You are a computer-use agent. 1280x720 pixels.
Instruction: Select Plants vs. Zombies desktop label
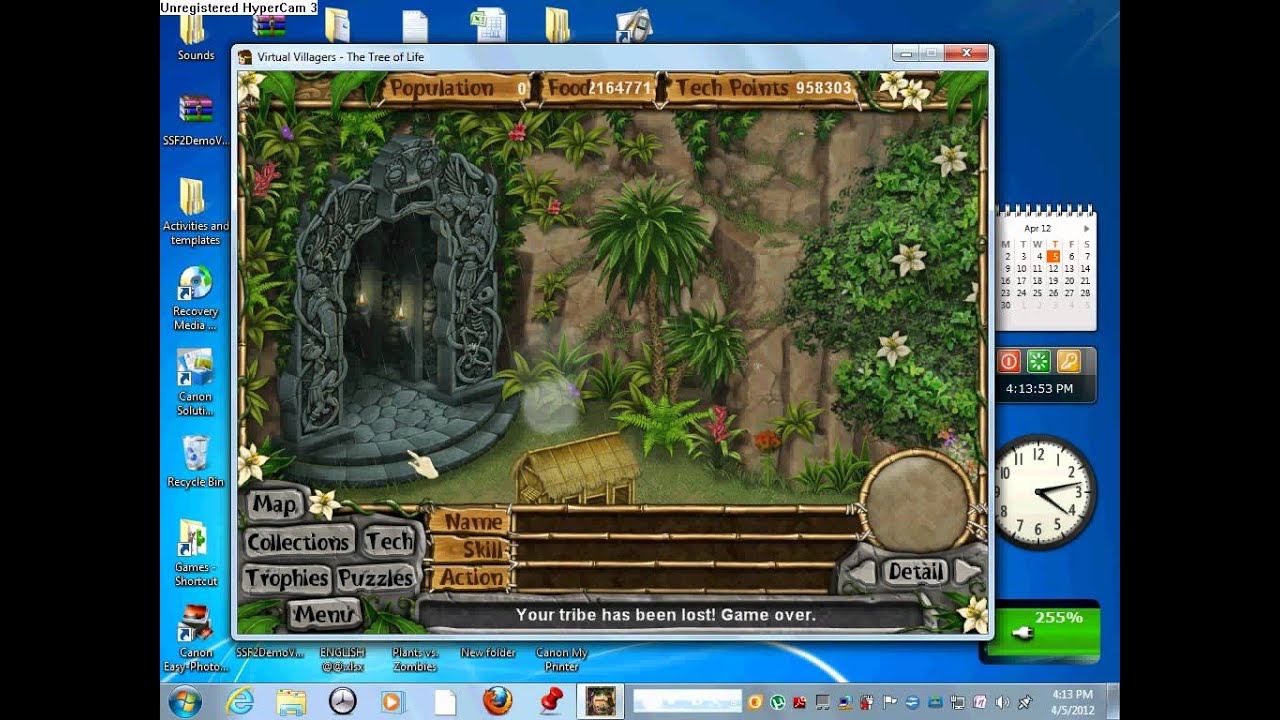414,659
